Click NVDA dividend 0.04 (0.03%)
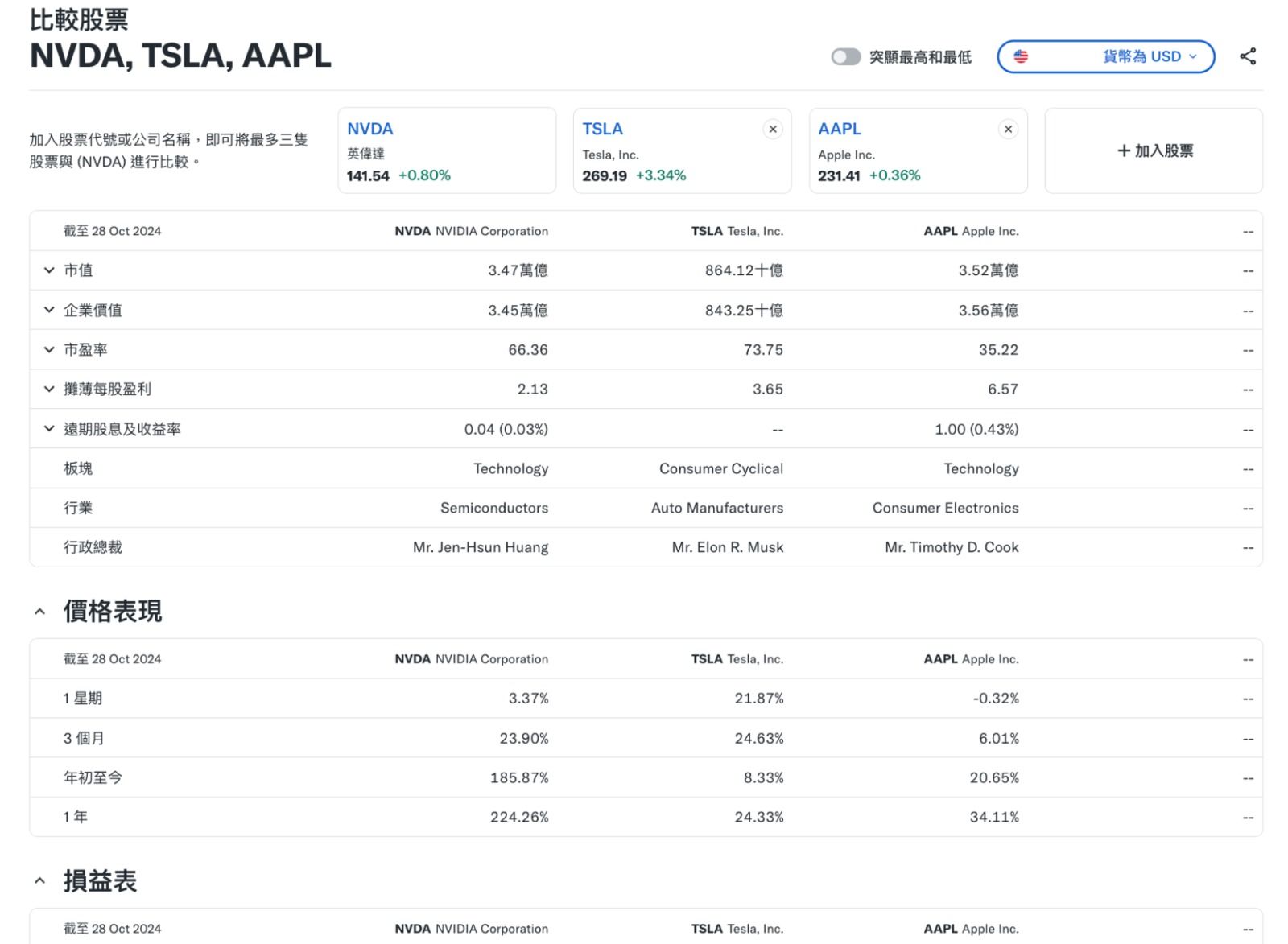The width and height of the screenshot is (1288, 944). tap(506, 429)
